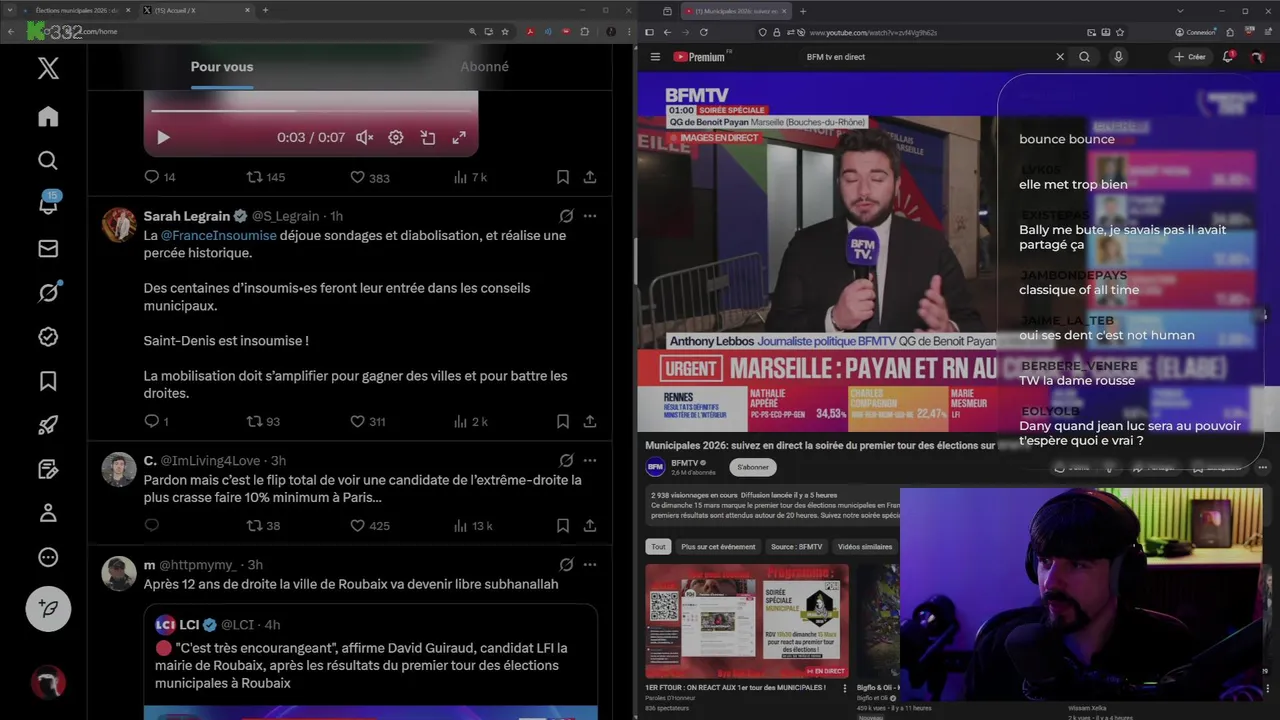
Task: Click the X logo in sidebar
Action: (48, 68)
